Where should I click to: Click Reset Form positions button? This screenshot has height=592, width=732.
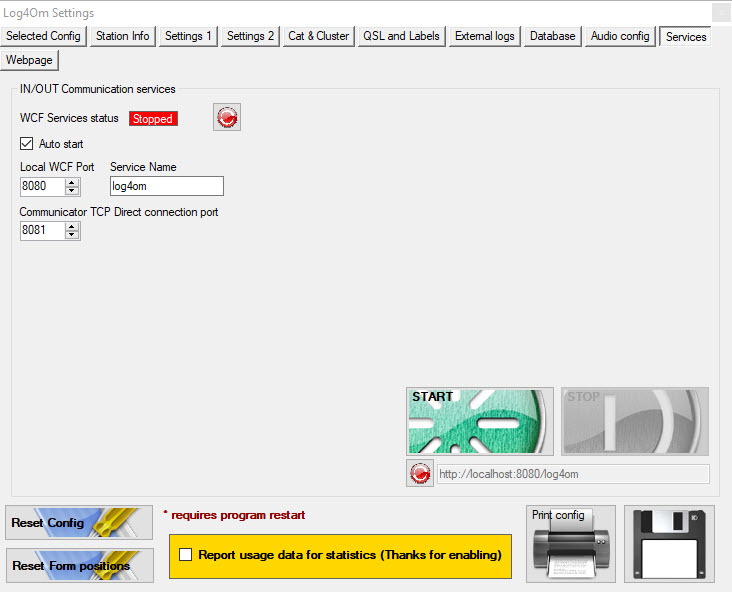tap(80, 565)
